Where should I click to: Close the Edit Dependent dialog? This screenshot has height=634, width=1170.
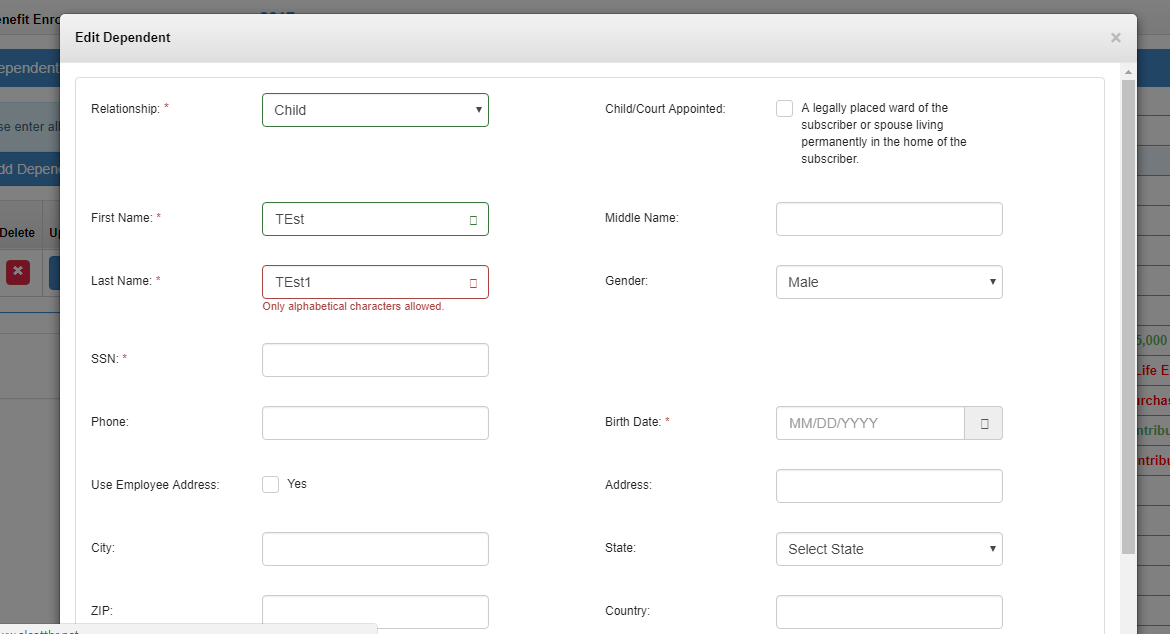[x=1115, y=38]
